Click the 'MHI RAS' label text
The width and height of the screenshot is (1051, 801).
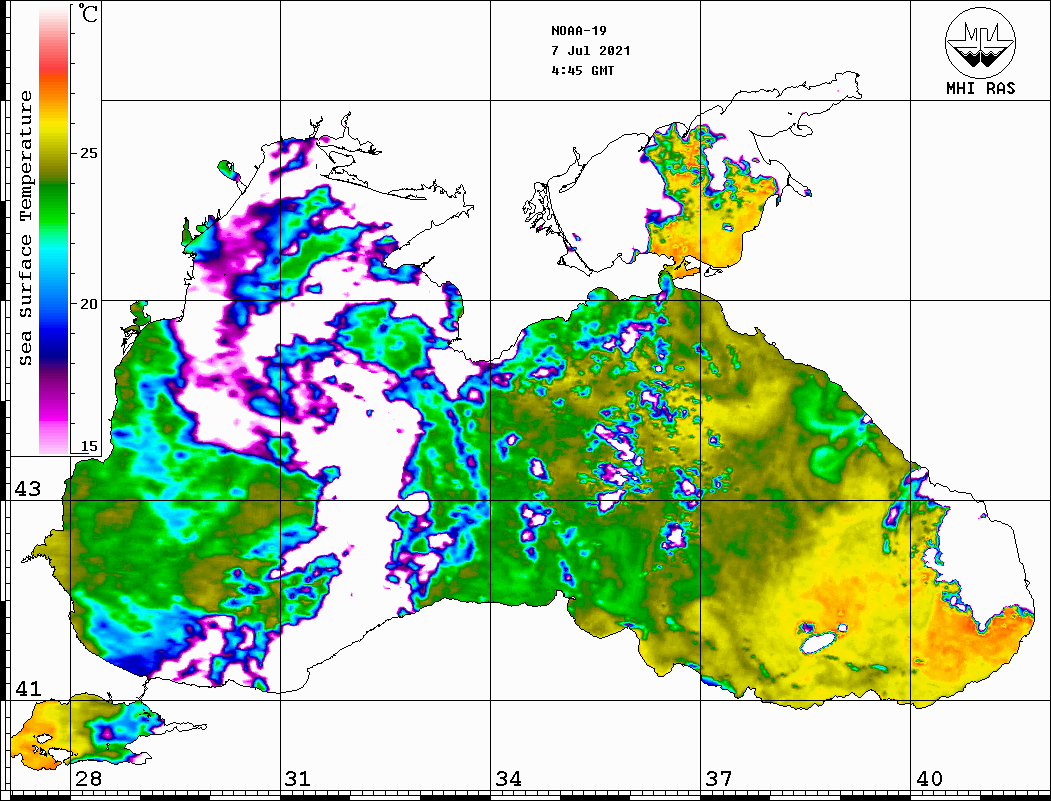click(x=981, y=88)
